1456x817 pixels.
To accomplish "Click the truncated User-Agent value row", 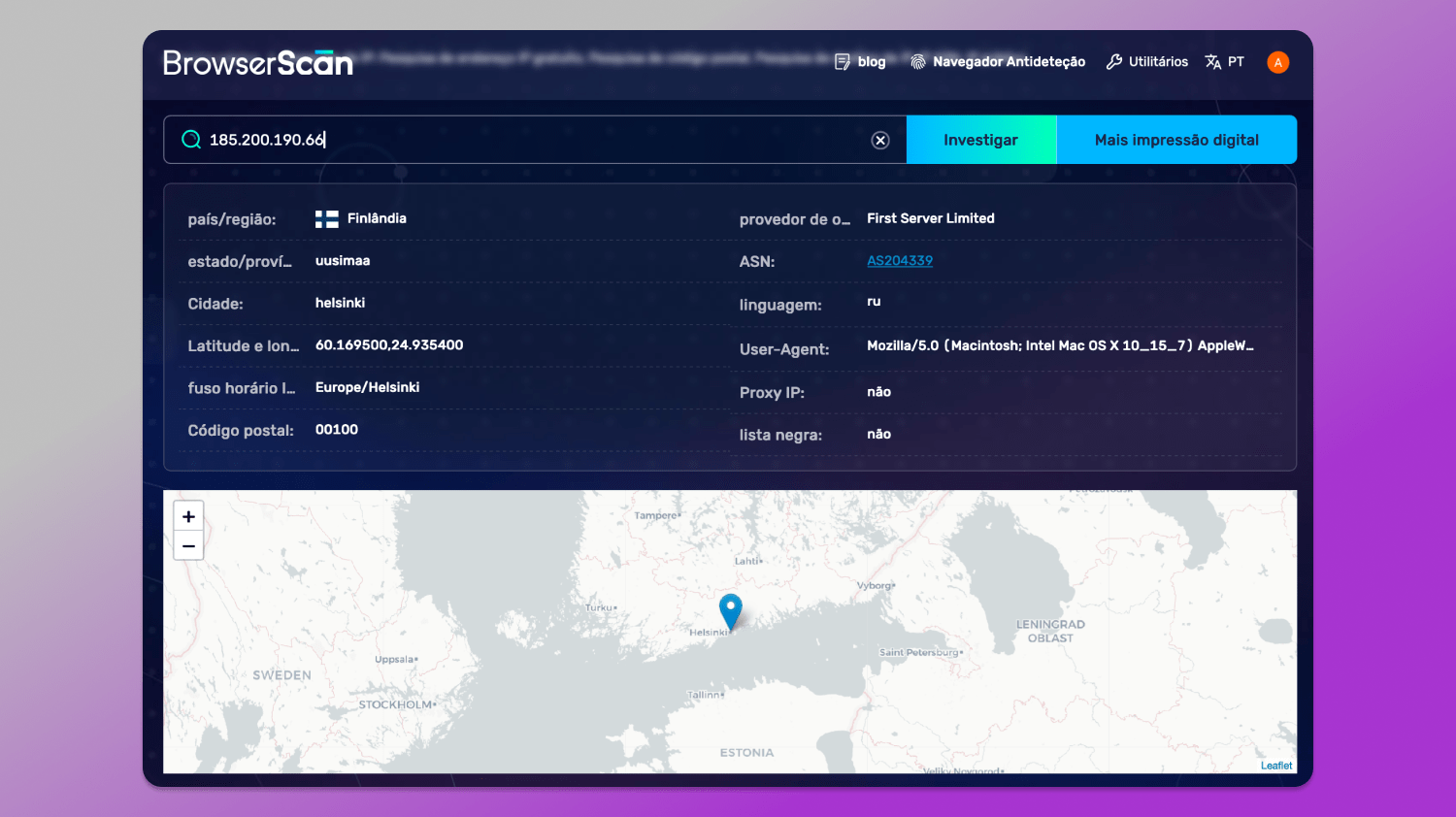I will [1058, 345].
